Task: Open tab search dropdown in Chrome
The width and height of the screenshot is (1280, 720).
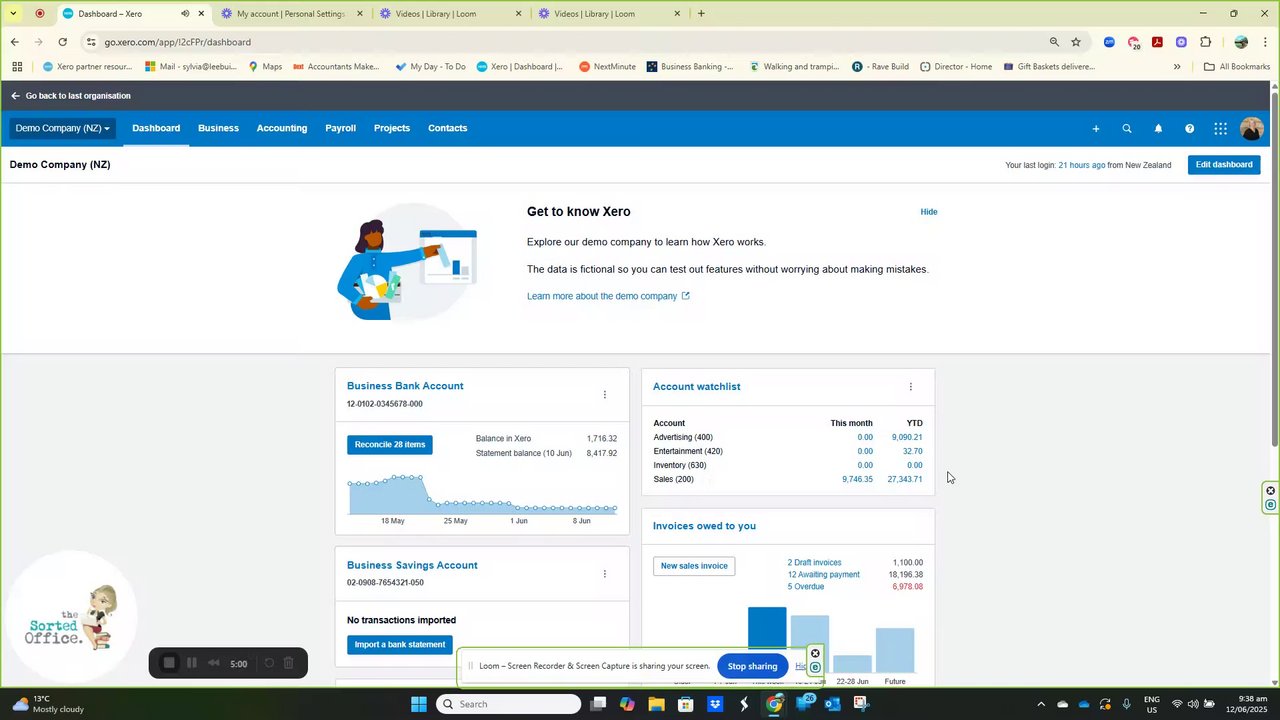Action: click(13, 14)
